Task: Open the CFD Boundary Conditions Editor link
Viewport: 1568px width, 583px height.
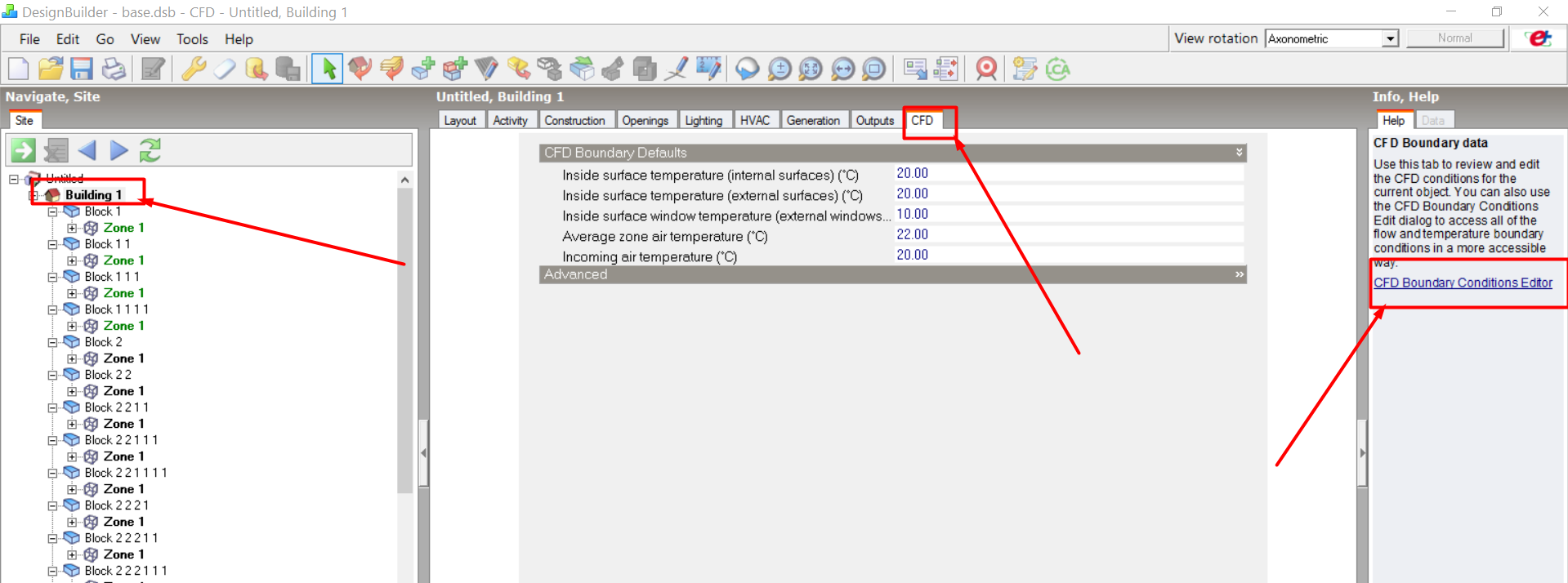Action: (1463, 283)
